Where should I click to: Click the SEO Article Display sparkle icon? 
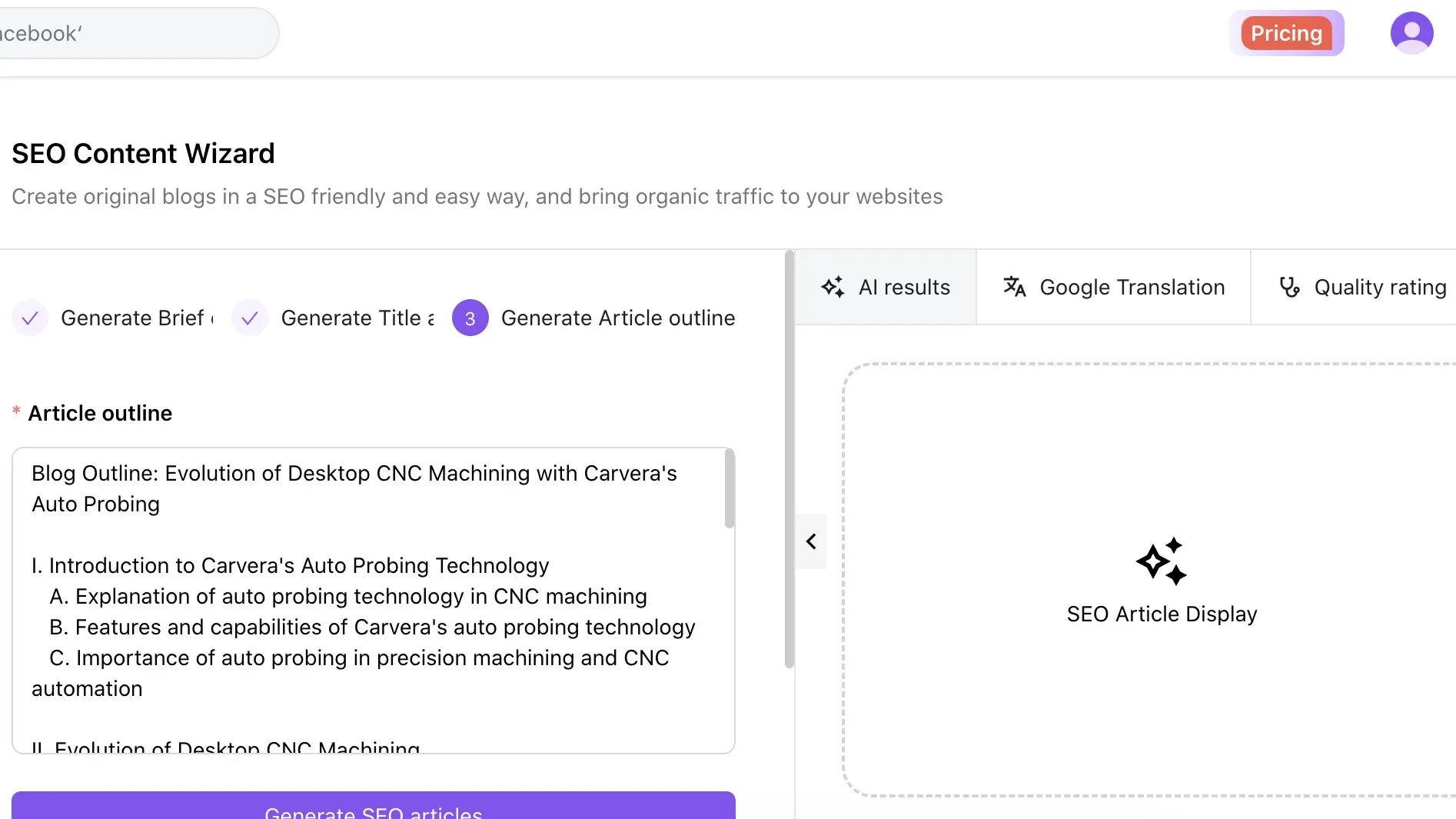[1161, 561]
